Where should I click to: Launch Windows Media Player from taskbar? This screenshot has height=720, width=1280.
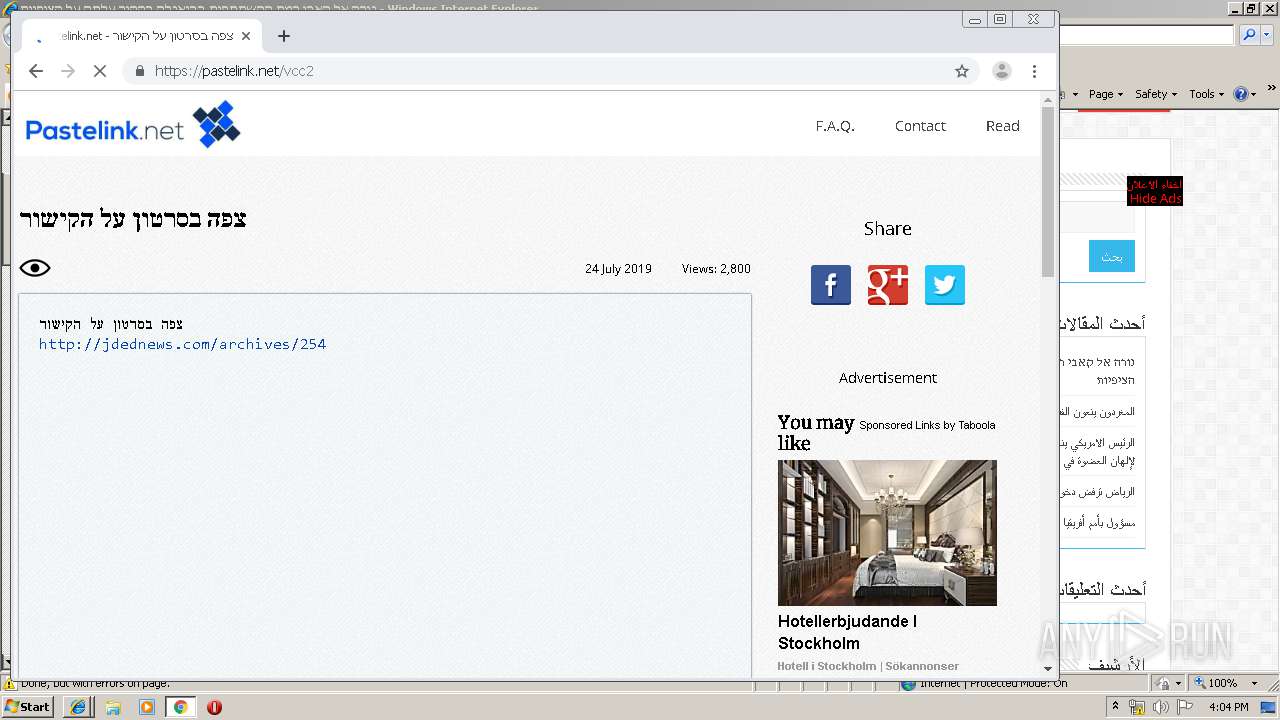point(147,707)
